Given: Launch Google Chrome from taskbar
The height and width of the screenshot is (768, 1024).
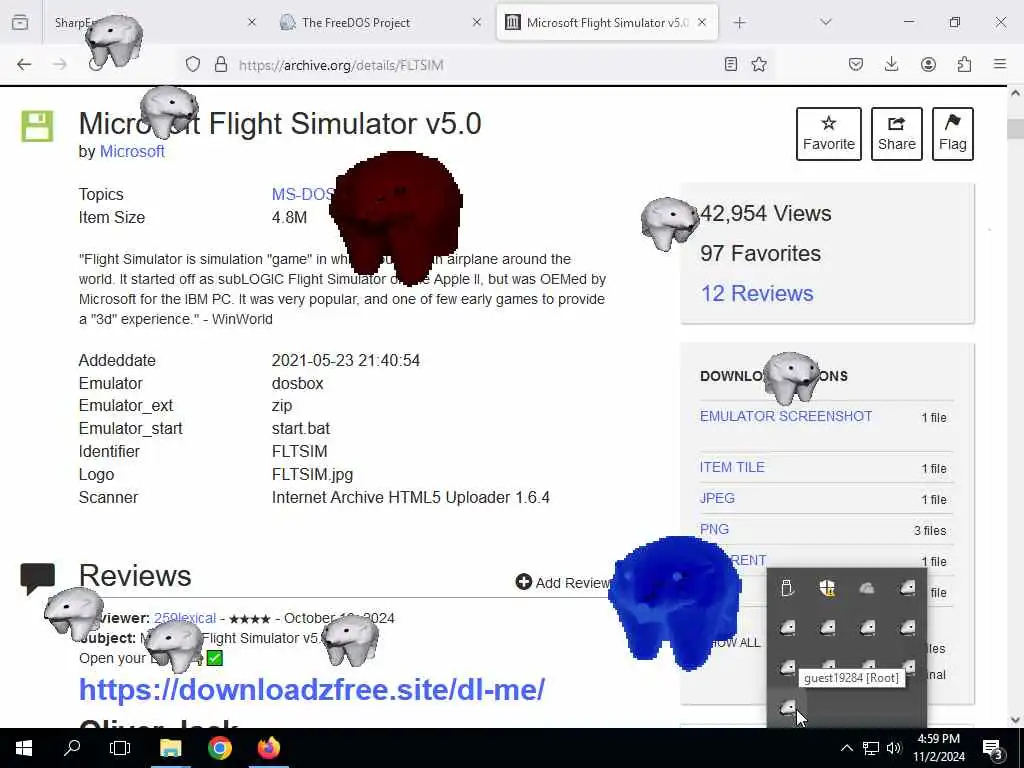Looking at the screenshot, I should (220, 748).
